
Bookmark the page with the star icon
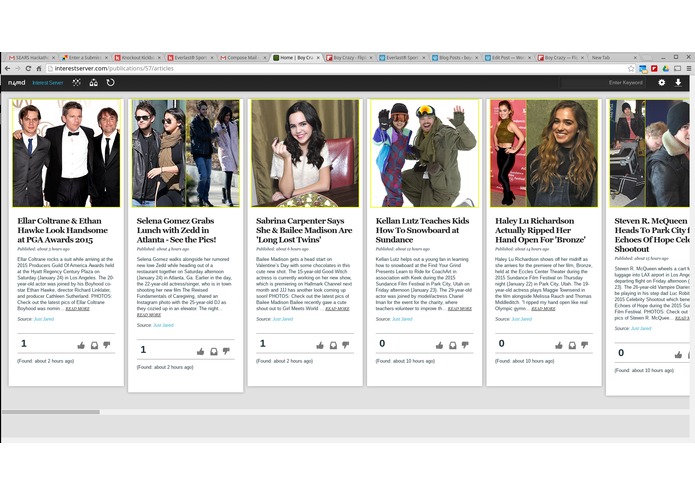pos(631,68)
